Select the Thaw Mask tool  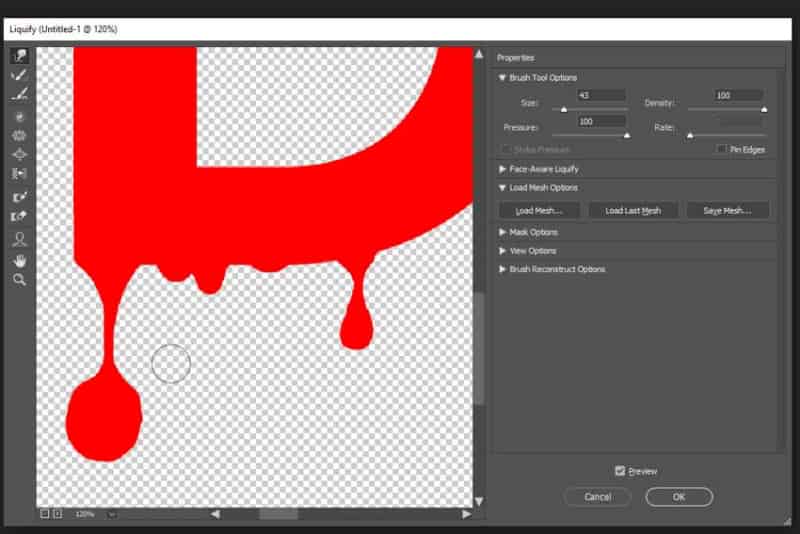coord(19,216)
